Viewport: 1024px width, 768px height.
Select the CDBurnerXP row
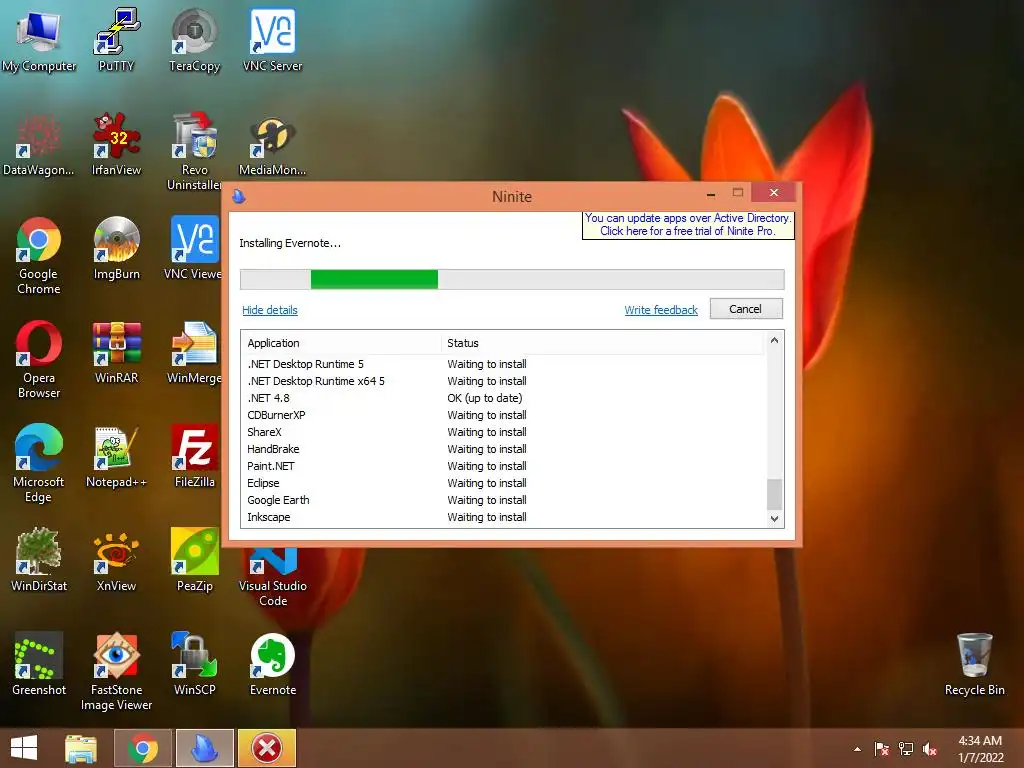tap(503, 415)
